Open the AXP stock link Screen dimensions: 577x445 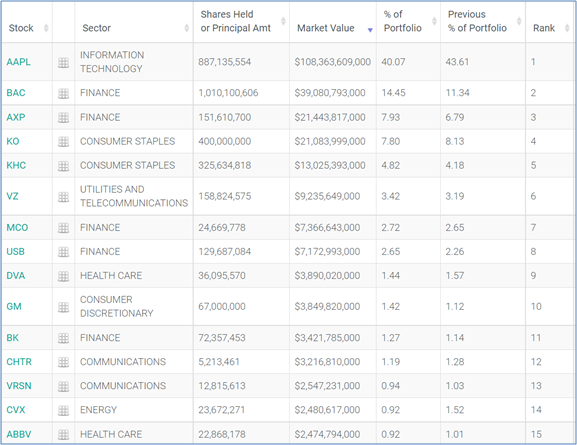(x=16, y=117)
